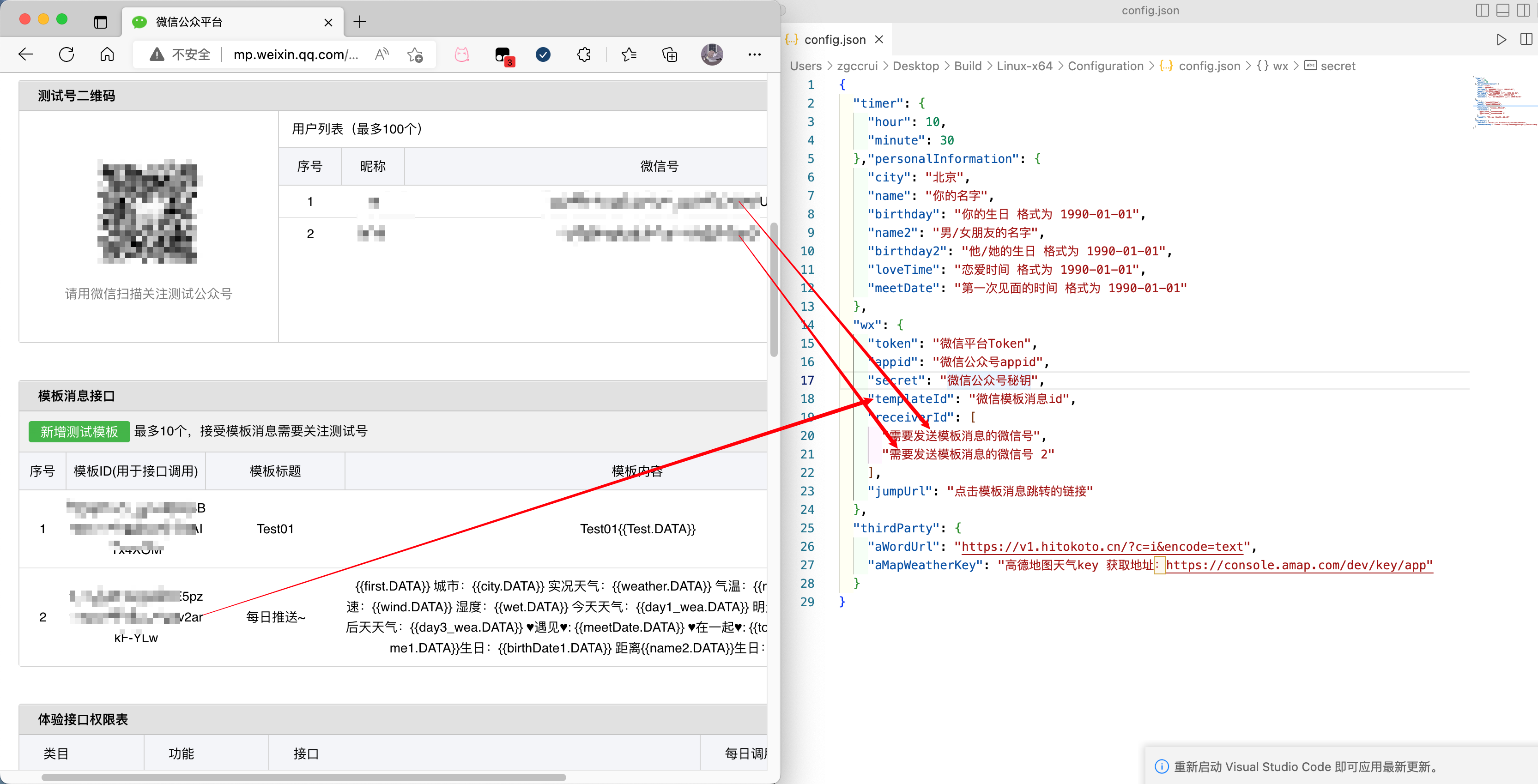Open the hitokoto.cn aWordUrl link

point(1102,547)
